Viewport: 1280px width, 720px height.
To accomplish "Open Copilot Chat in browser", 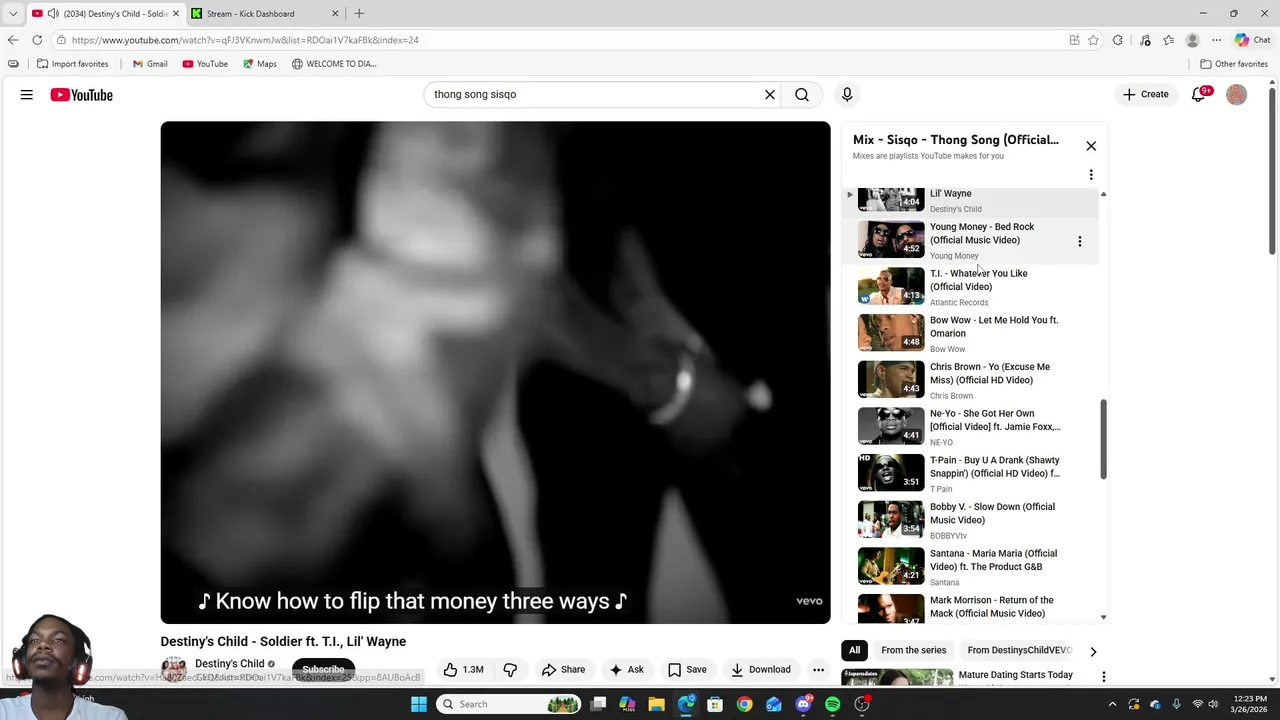I will point(1252,40).
